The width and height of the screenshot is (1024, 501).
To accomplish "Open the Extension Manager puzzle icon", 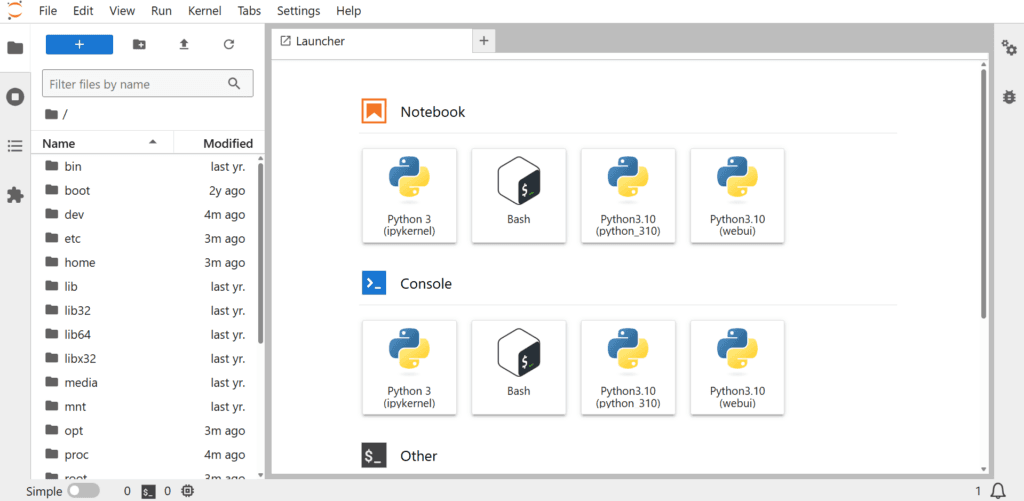I will (x=15, y=195).
